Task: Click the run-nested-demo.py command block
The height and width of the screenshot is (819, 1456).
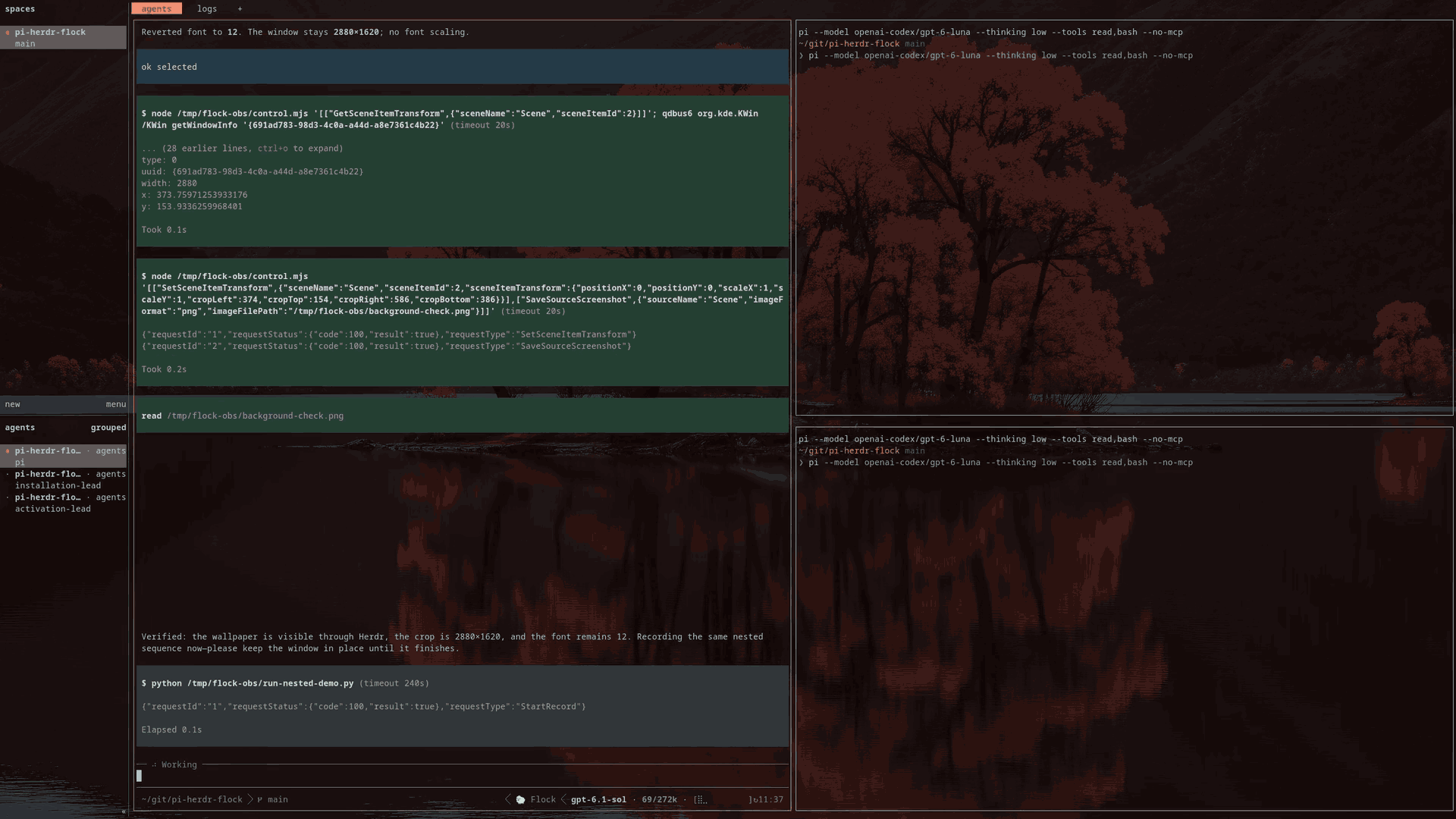Action: tap(463, 706)
